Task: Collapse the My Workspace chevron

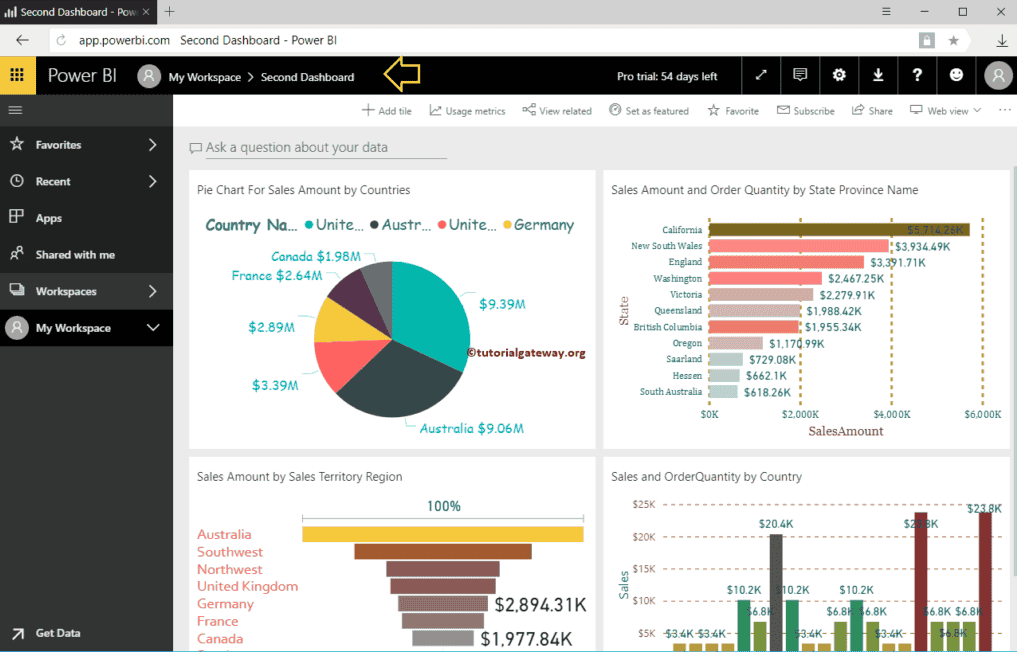Action: pyautogui.click(x=152, y=328)
